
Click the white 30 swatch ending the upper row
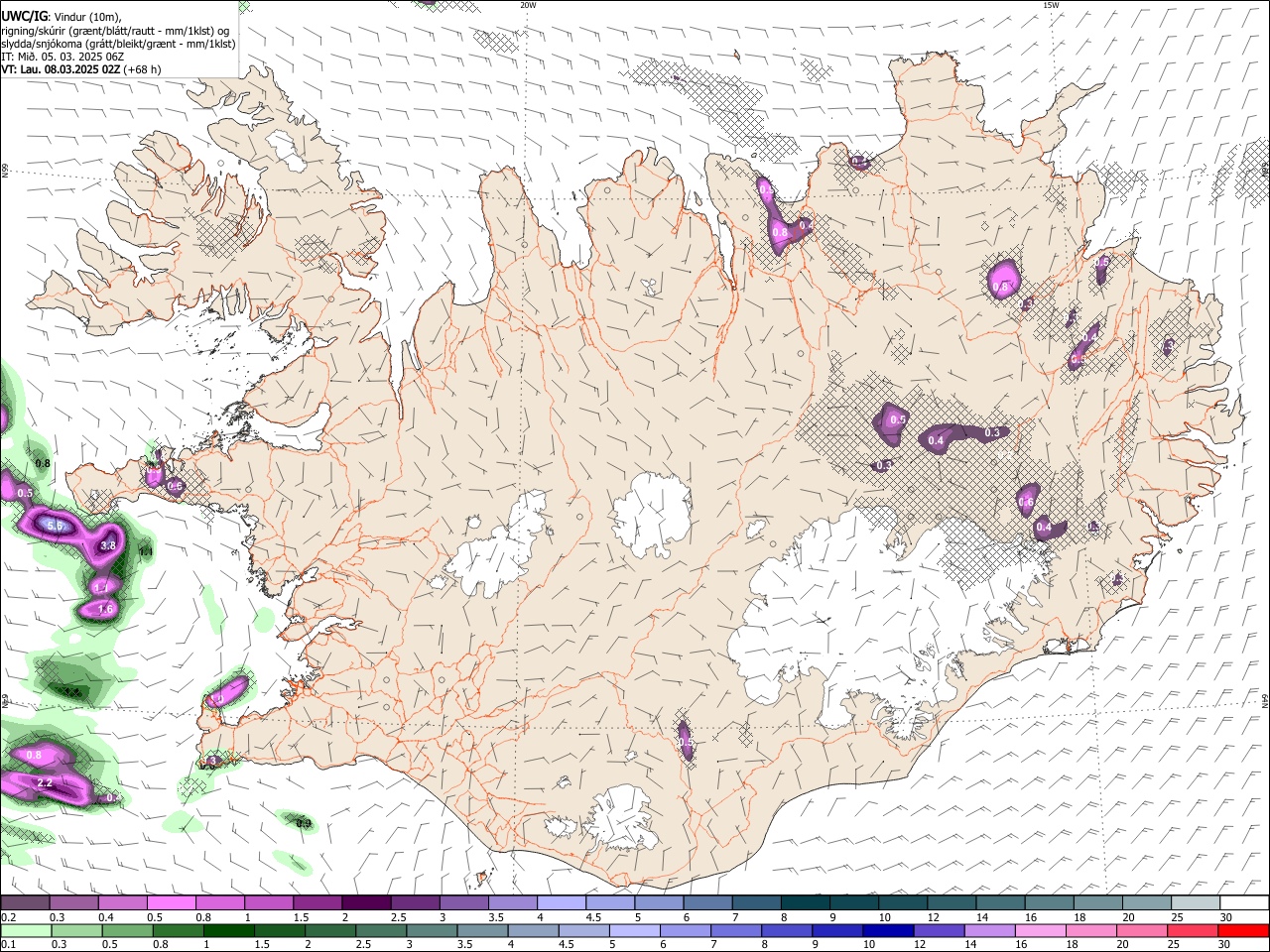tap(1242, 903)
